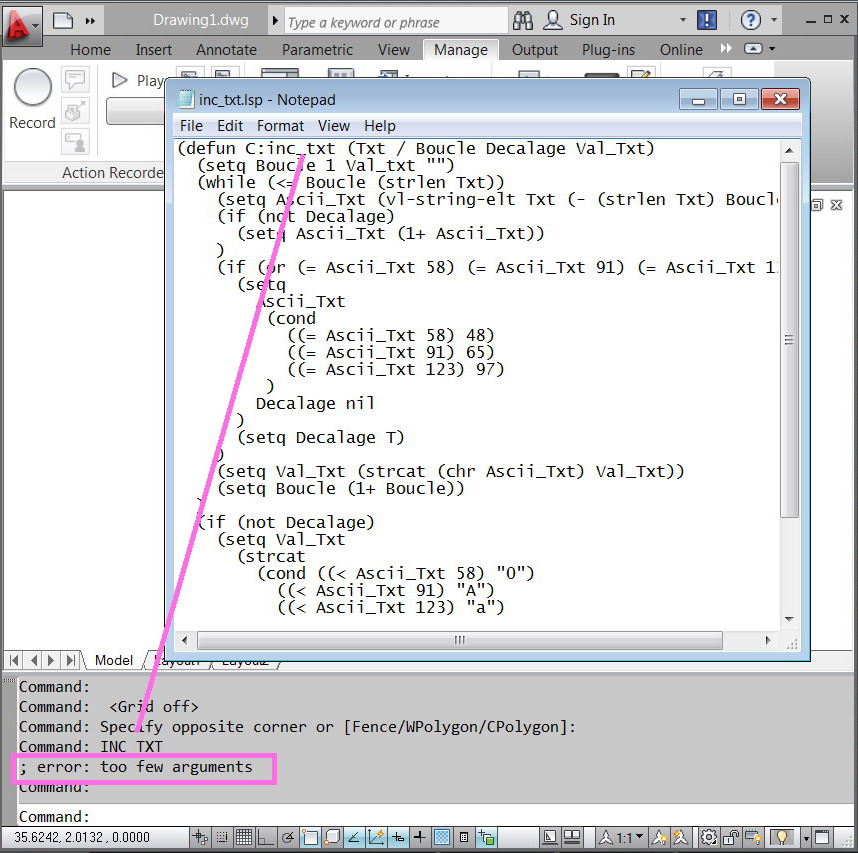Click the ribbon minimize toggle button
Image resolution: width=858 pixels, height=853 pixels.
tap(753, 49)
